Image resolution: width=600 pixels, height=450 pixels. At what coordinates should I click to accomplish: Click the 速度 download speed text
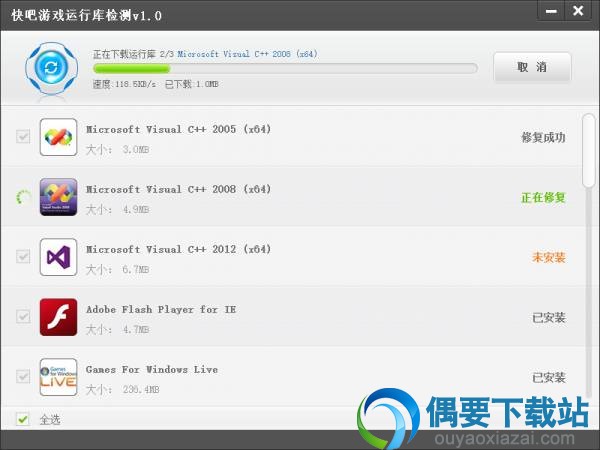click(x=124, y=84)
